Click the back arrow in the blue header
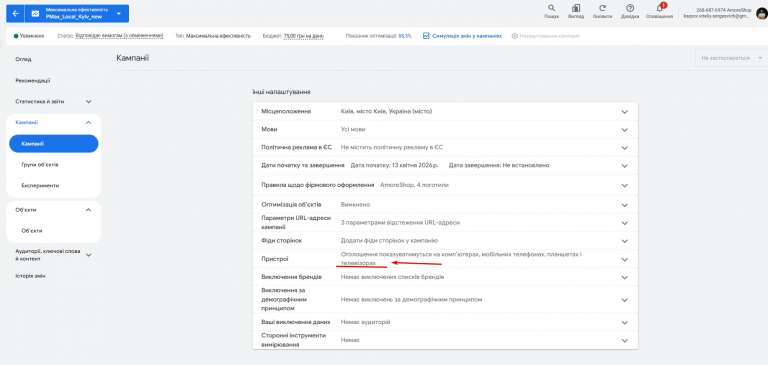 (x=15, y=14)
